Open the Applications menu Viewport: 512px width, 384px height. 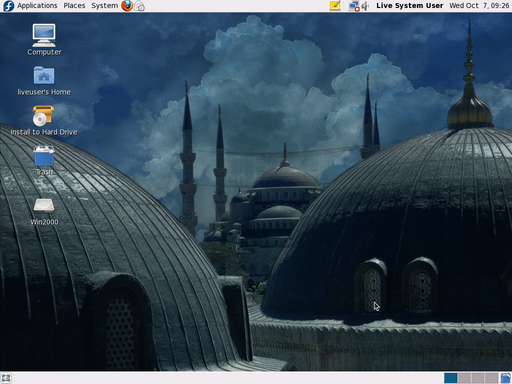37,6
